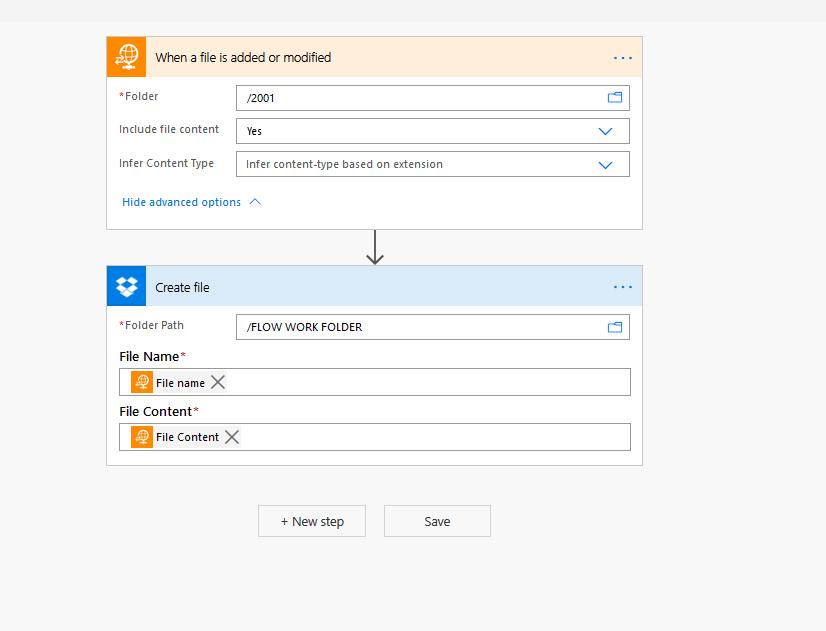Click the FTP trigger icon in header
Viewport: 826px width, 631px height.
[x=127, y=57]
